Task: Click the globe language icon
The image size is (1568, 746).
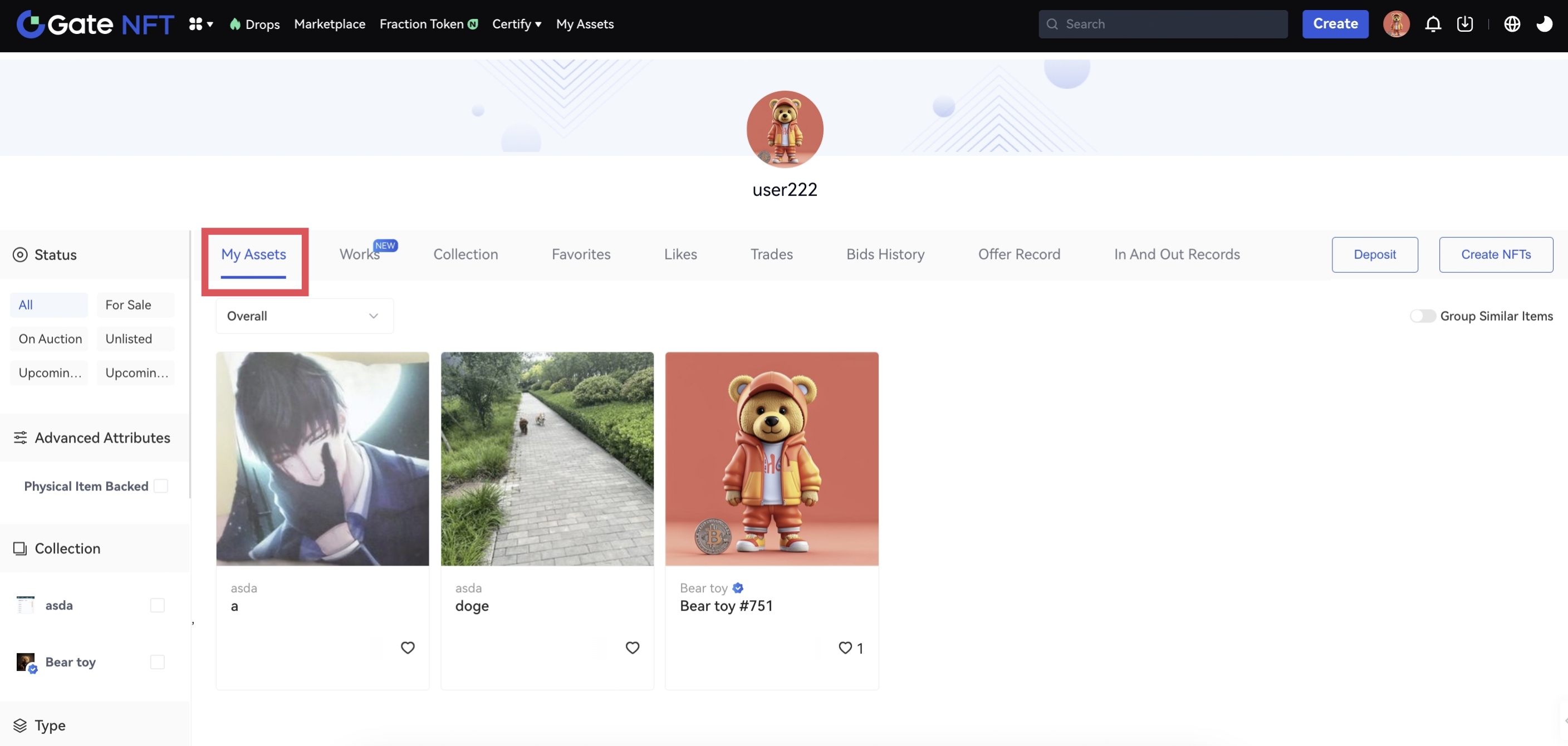Action: [1512, 24]
